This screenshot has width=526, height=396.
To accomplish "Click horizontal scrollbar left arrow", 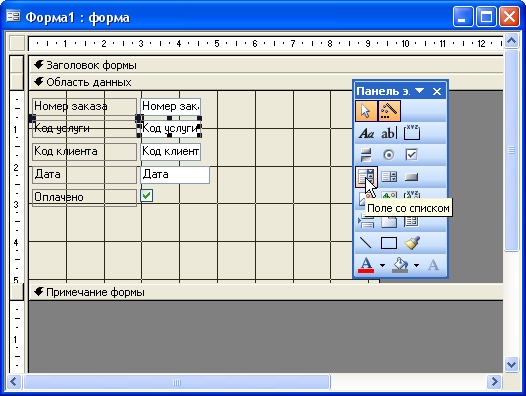I will pyautogui.click(x=14, y=382).
